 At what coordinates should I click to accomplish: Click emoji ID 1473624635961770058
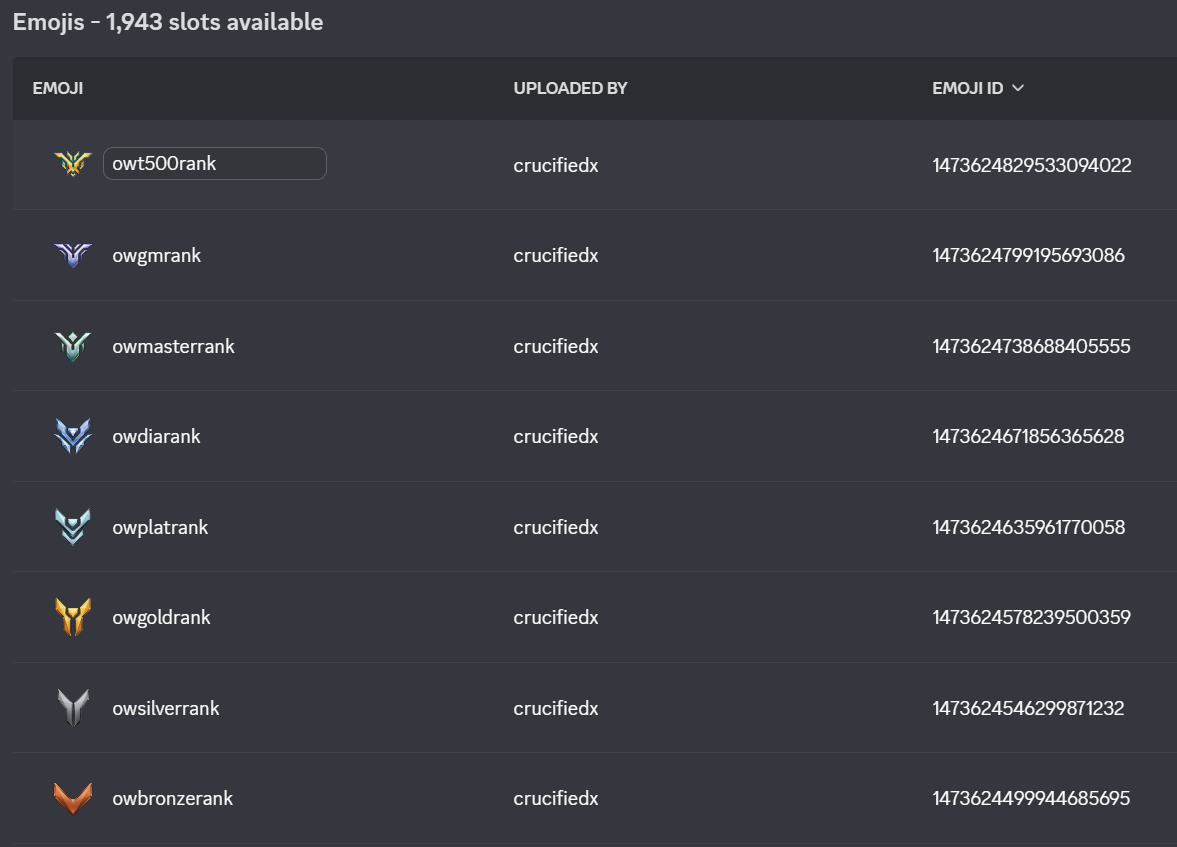[x=1028, y=527]
